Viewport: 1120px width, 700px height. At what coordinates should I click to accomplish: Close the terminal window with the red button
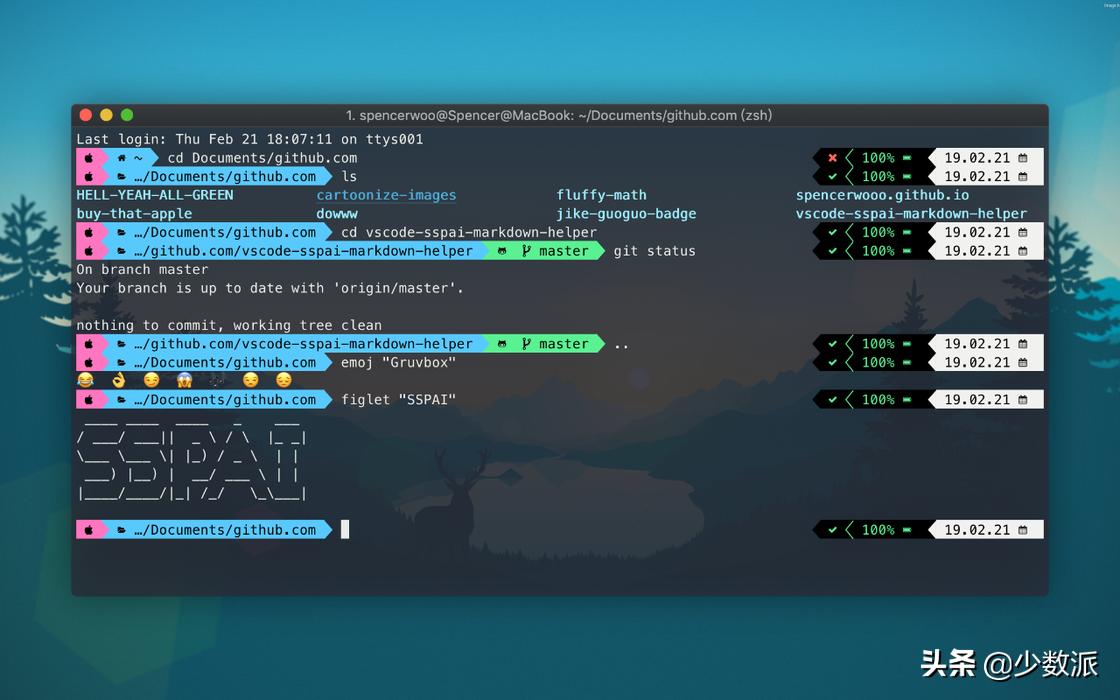pos(86,115)
